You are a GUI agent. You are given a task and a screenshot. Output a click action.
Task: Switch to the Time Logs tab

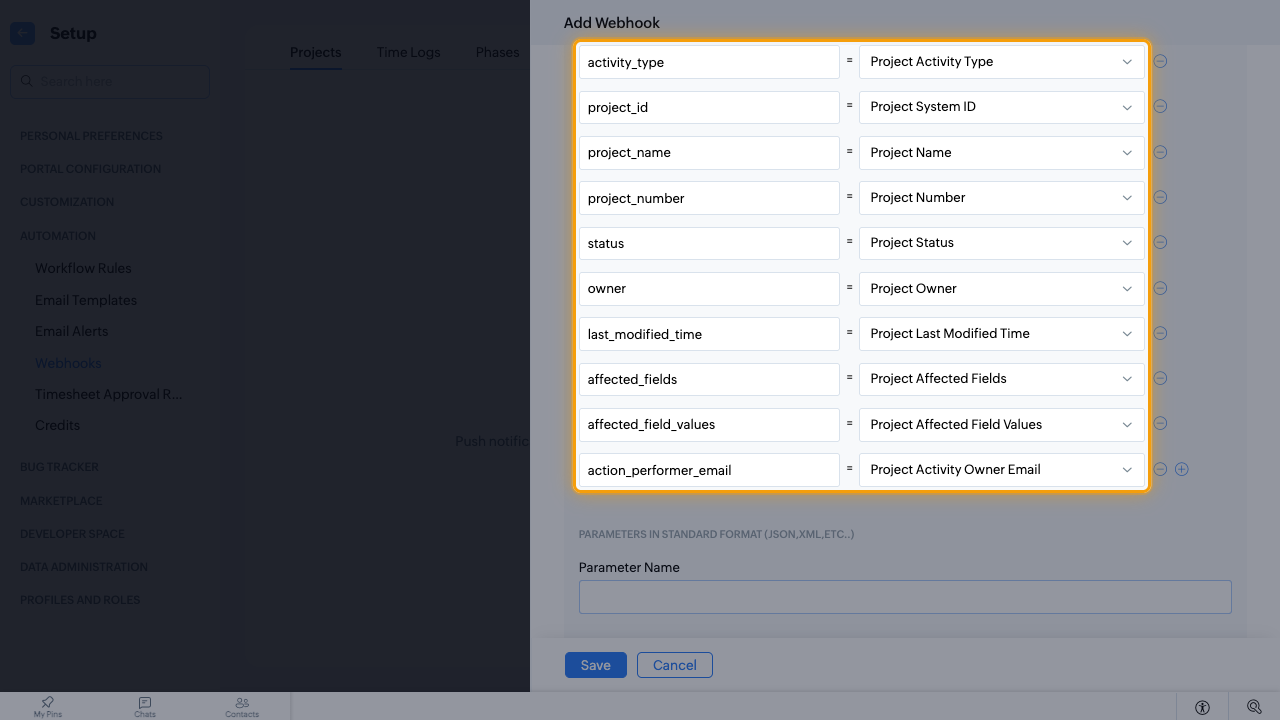click(x=408, y=52)
